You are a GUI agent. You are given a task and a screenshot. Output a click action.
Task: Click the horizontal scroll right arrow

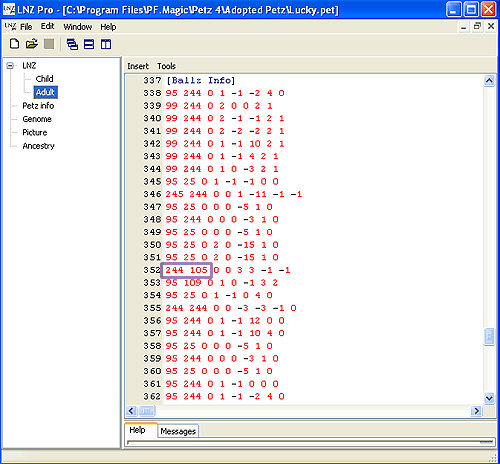(x=477, y=411)
